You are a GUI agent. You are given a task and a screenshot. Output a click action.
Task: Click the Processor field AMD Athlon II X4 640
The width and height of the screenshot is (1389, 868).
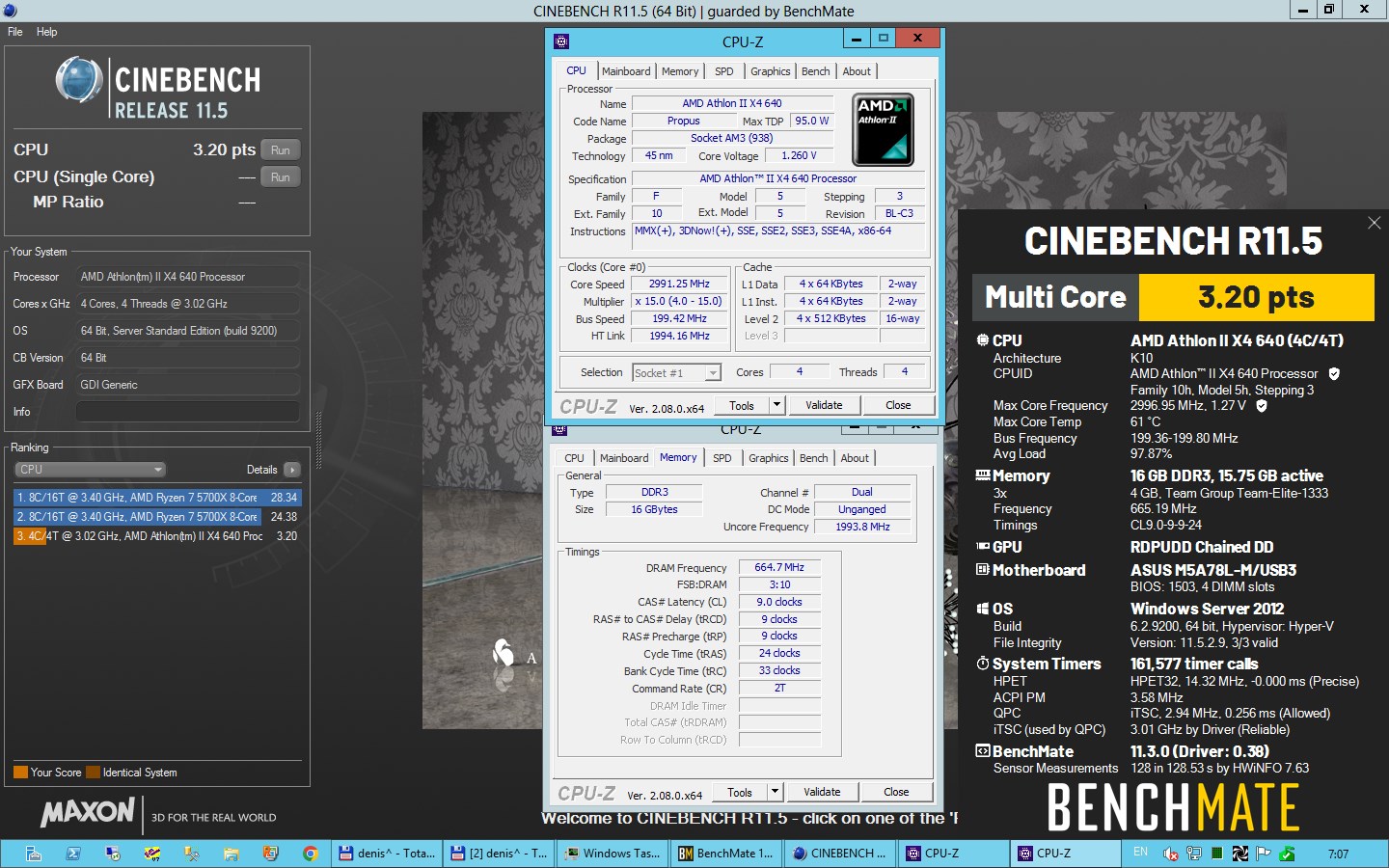pos(187,277)
